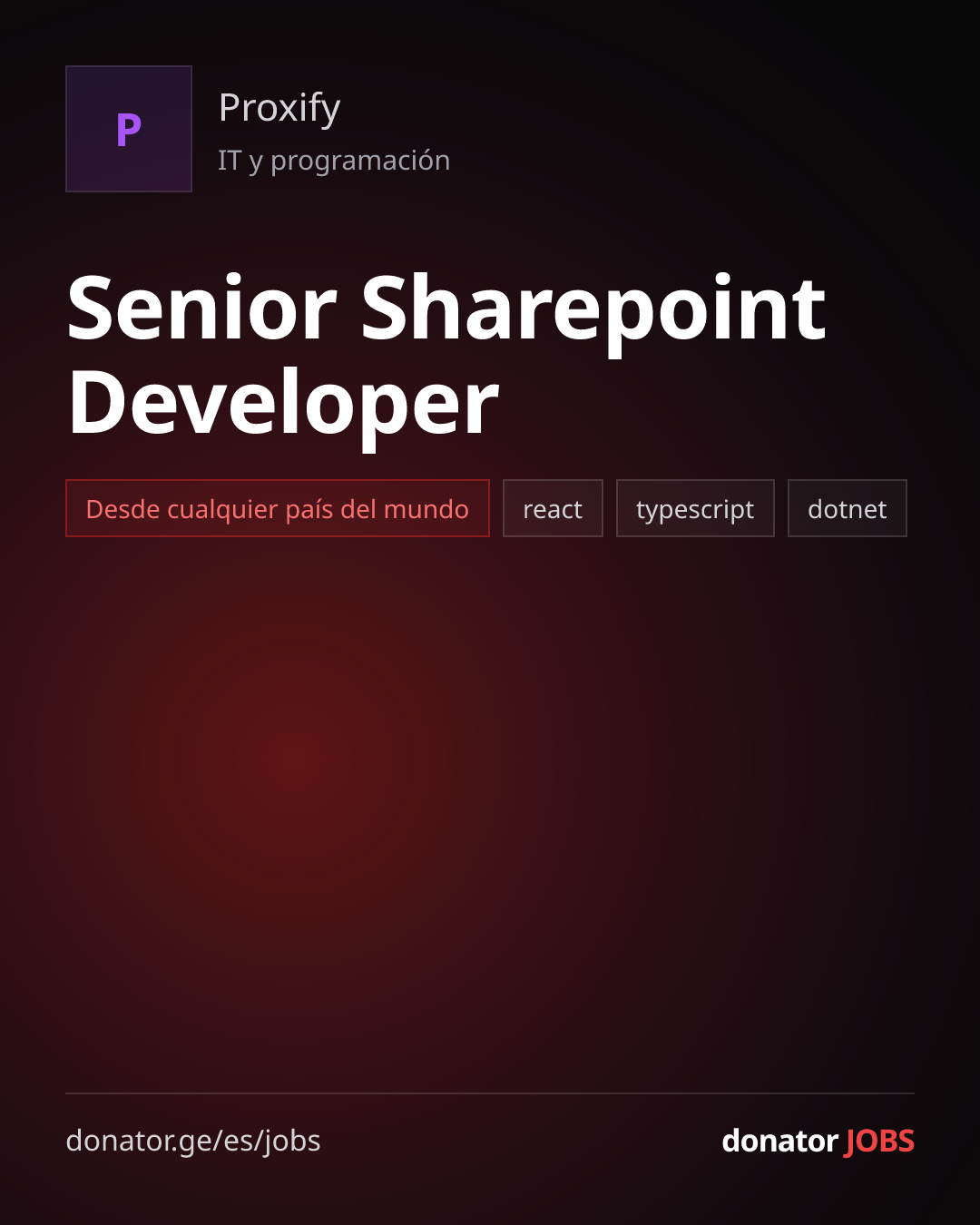Open the donator.ge/es/jobs link
This screenshot has height=1225, width=980.
coord(193,1141)
